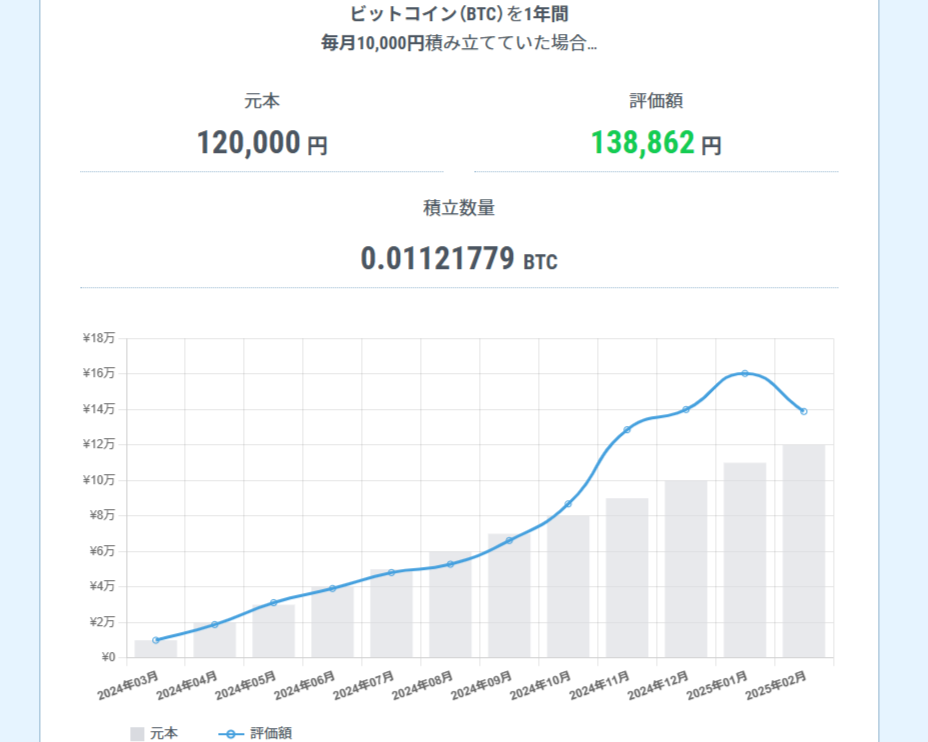The width and height of the screenshot is (928, 742).
Task: Click the 2024年10月 data point on the line
Action: (568, 504)
